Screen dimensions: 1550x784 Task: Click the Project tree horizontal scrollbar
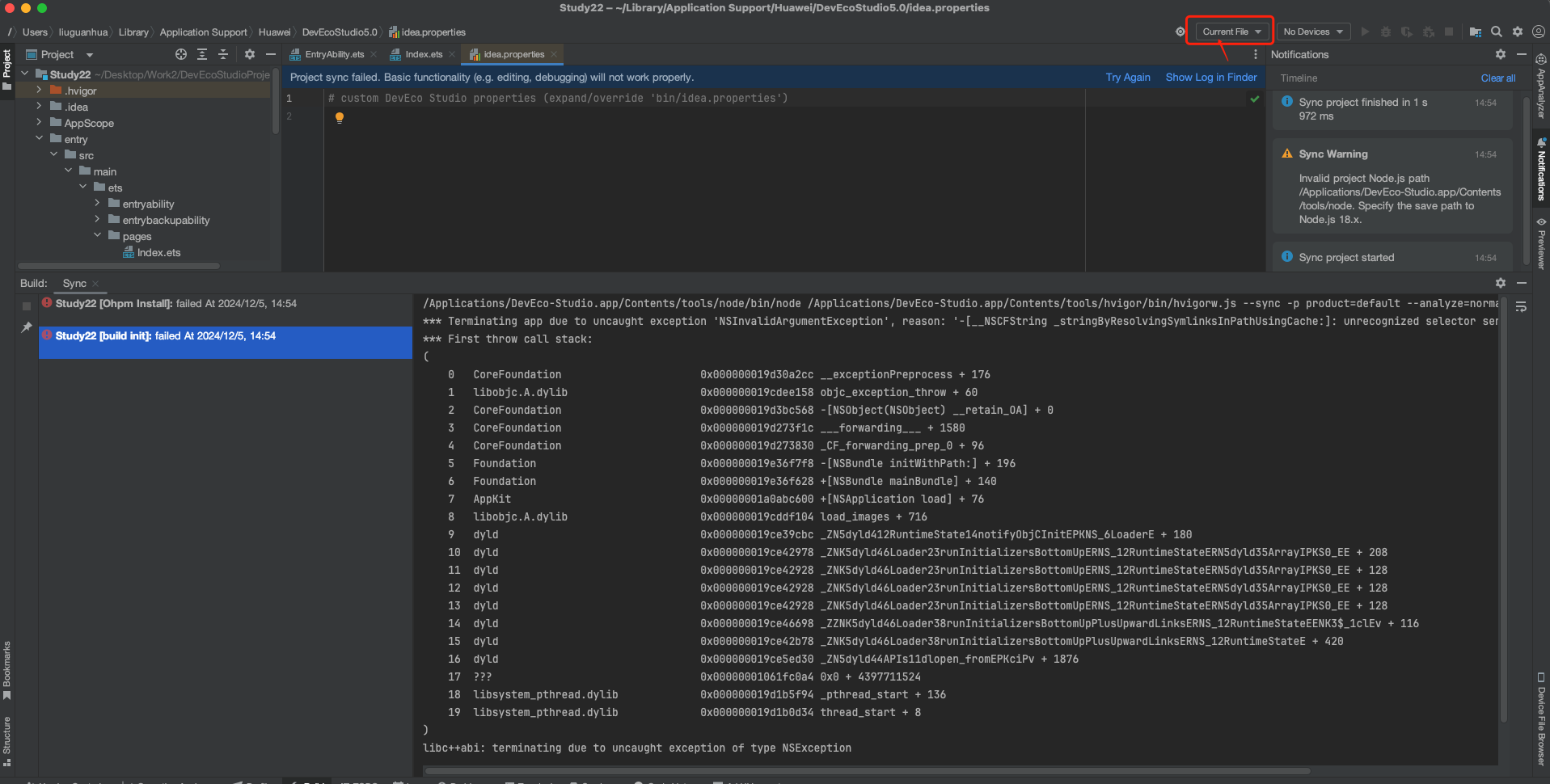pos(119,265)
